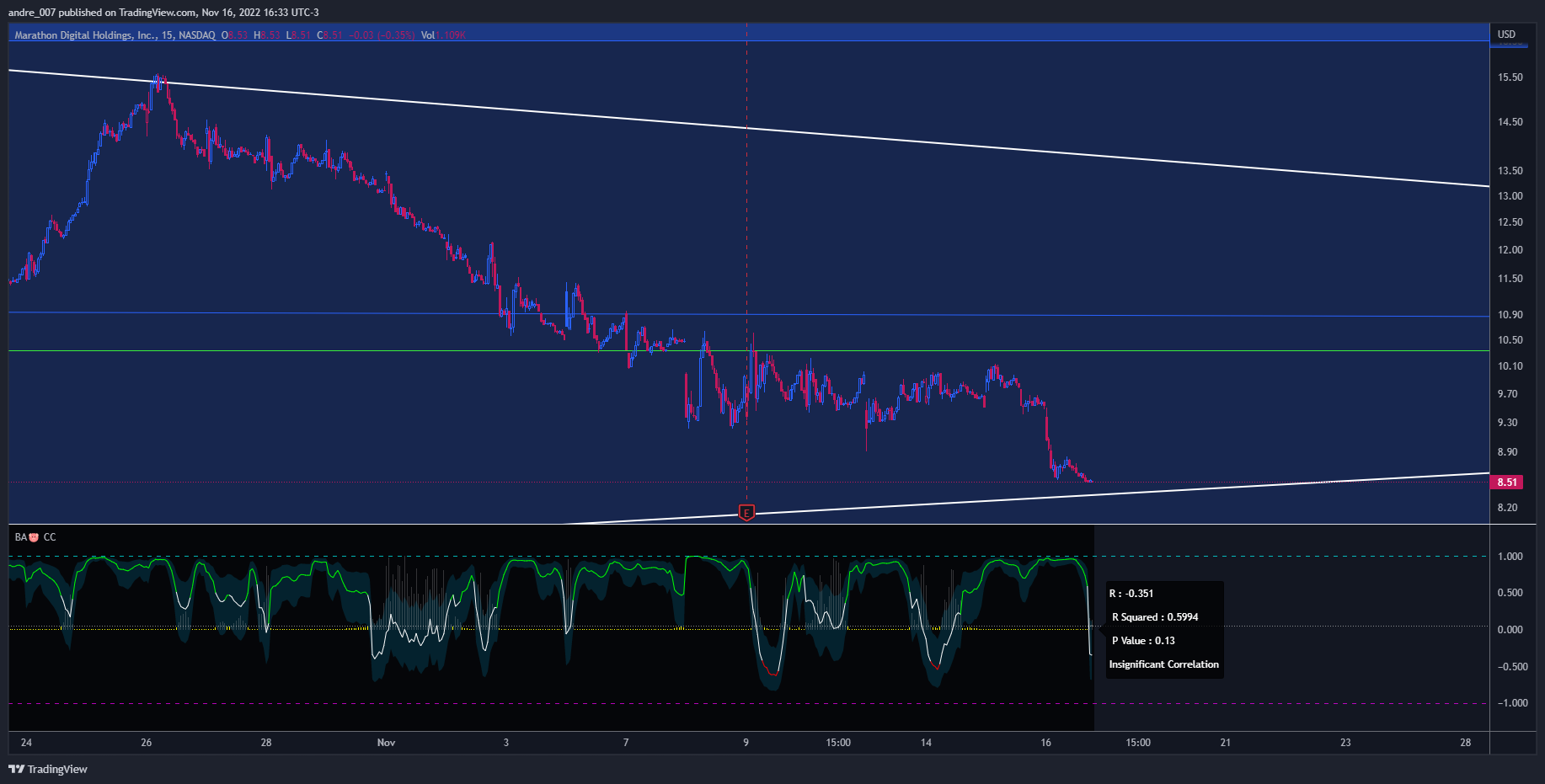
Task: Click the change value -0.03 (-0.35%)
Action: (382, 35)
